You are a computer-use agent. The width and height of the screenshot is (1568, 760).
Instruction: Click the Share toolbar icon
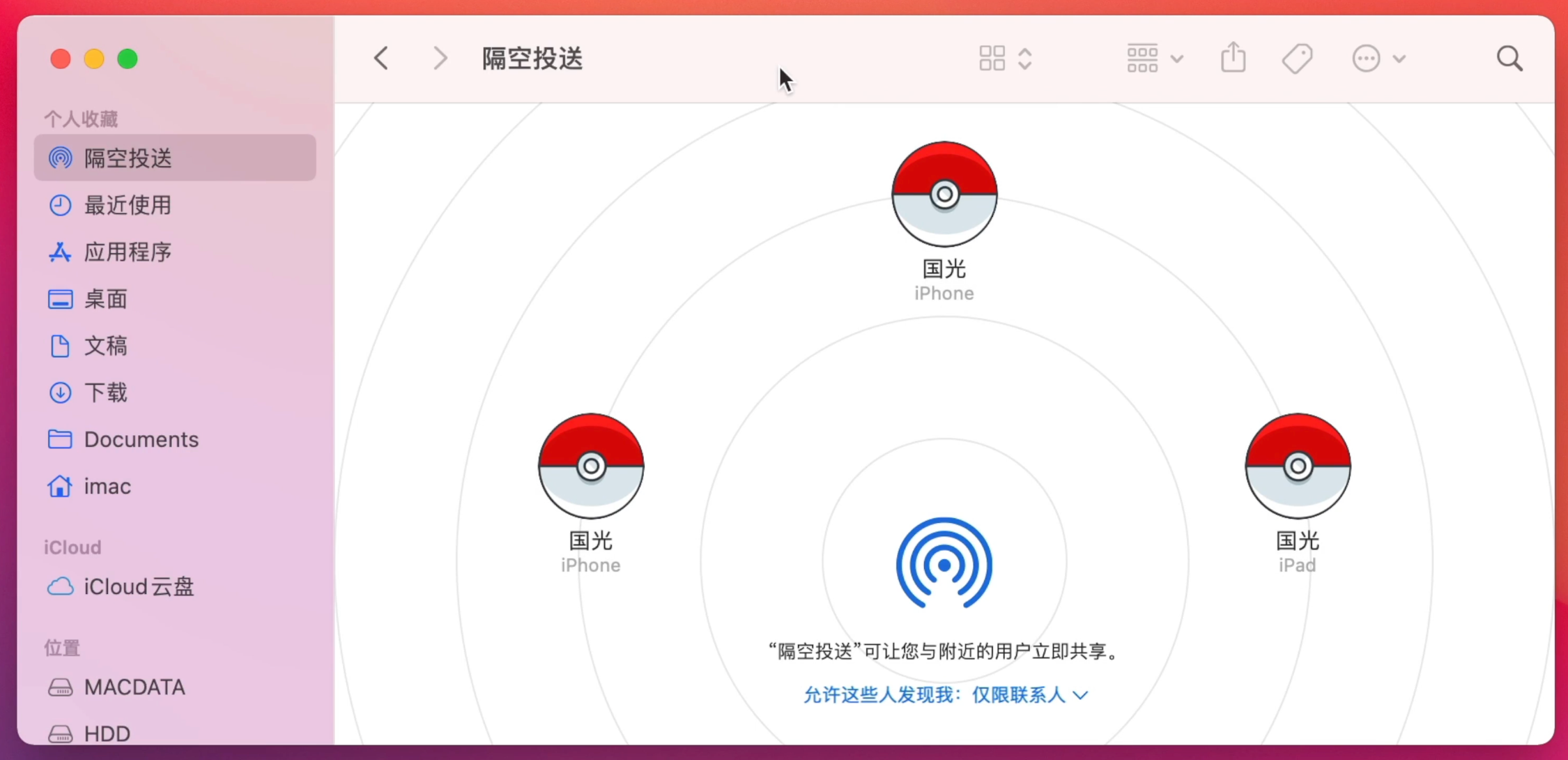click(1233, 57)
